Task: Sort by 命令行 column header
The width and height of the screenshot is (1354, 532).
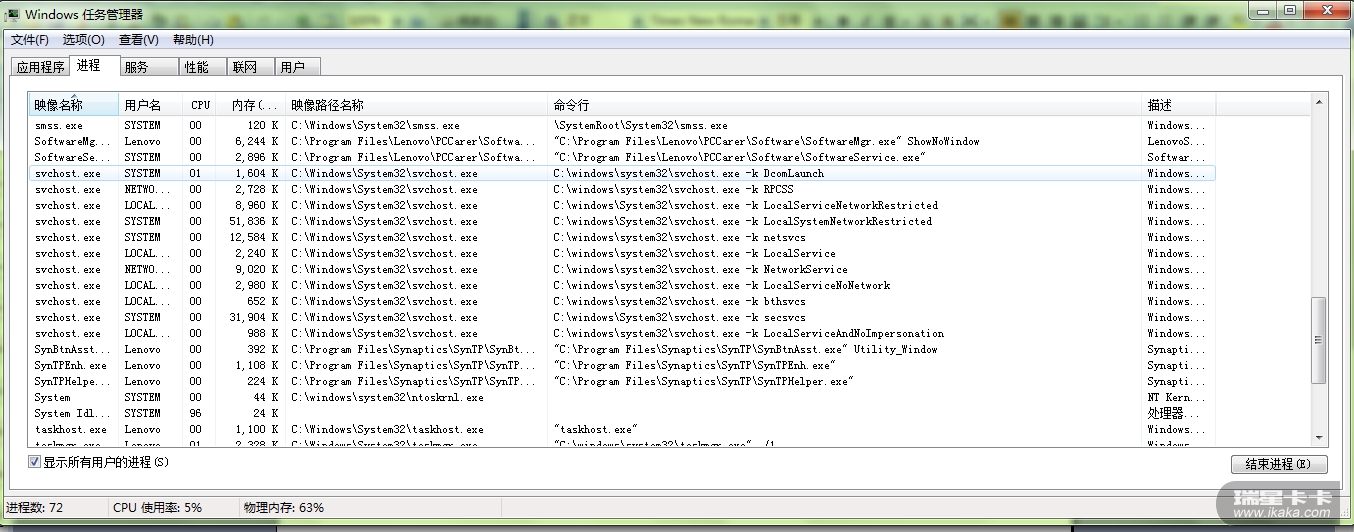Action: pyautogui.click(x=845, y=105)
